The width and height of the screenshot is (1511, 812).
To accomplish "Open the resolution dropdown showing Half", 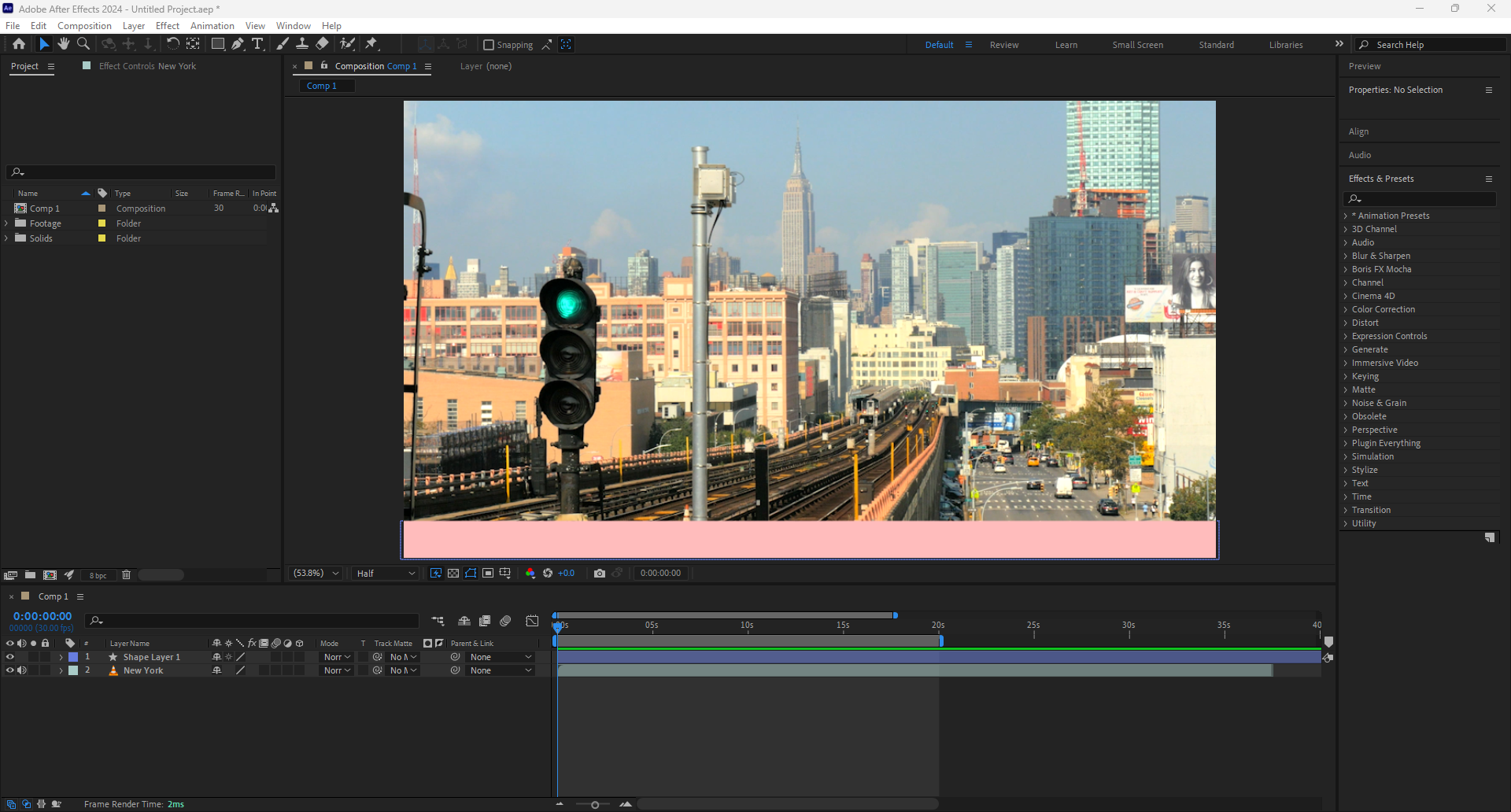I will (385, 574).
